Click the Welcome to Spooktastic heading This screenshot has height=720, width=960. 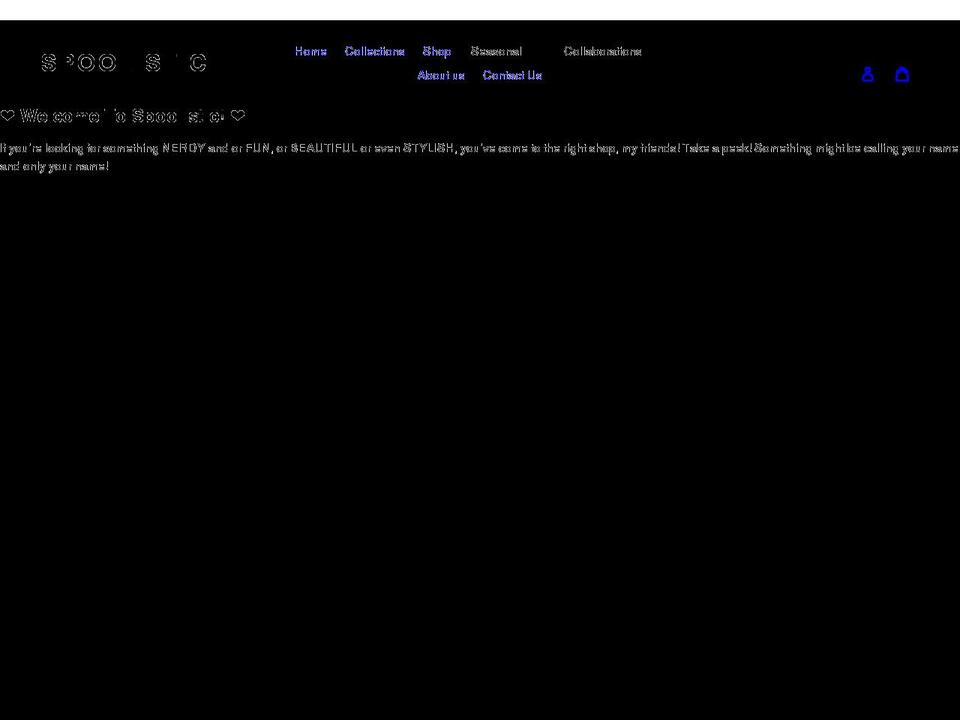pos(122,116)
